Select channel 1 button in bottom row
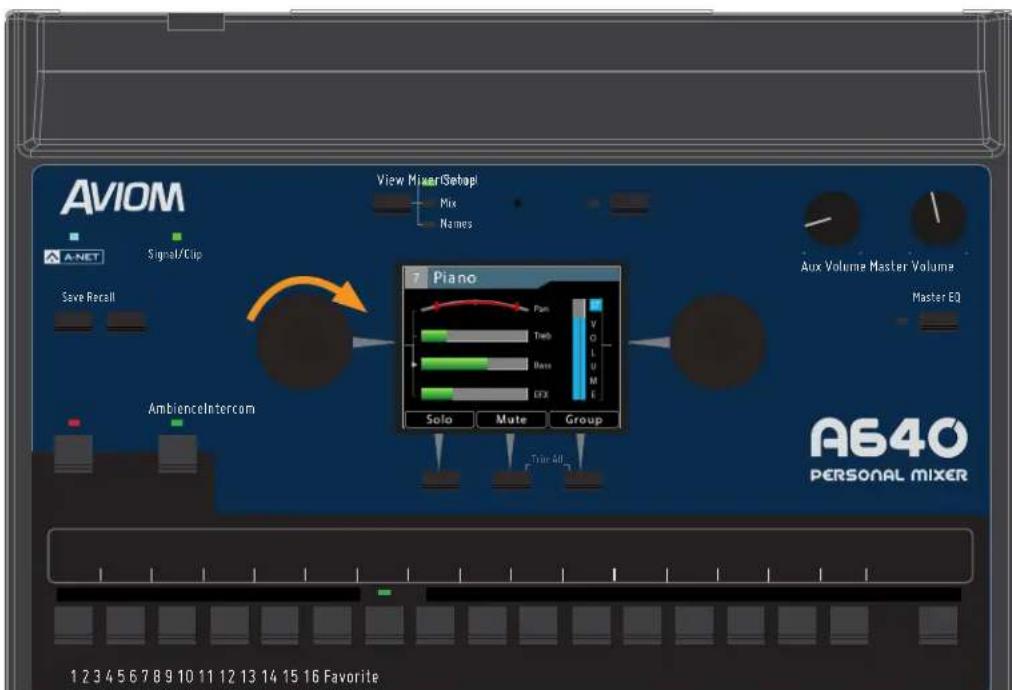 [x=73, y=625]
